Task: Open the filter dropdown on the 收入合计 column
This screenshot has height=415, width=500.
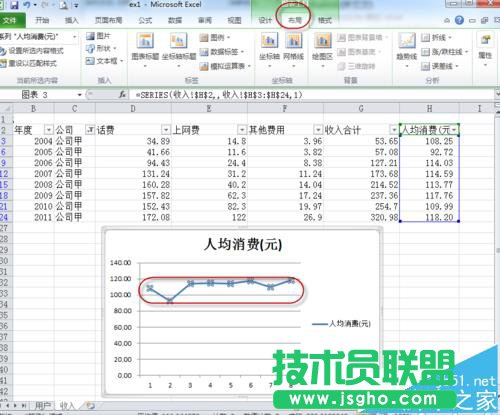Action: [394, 129]
